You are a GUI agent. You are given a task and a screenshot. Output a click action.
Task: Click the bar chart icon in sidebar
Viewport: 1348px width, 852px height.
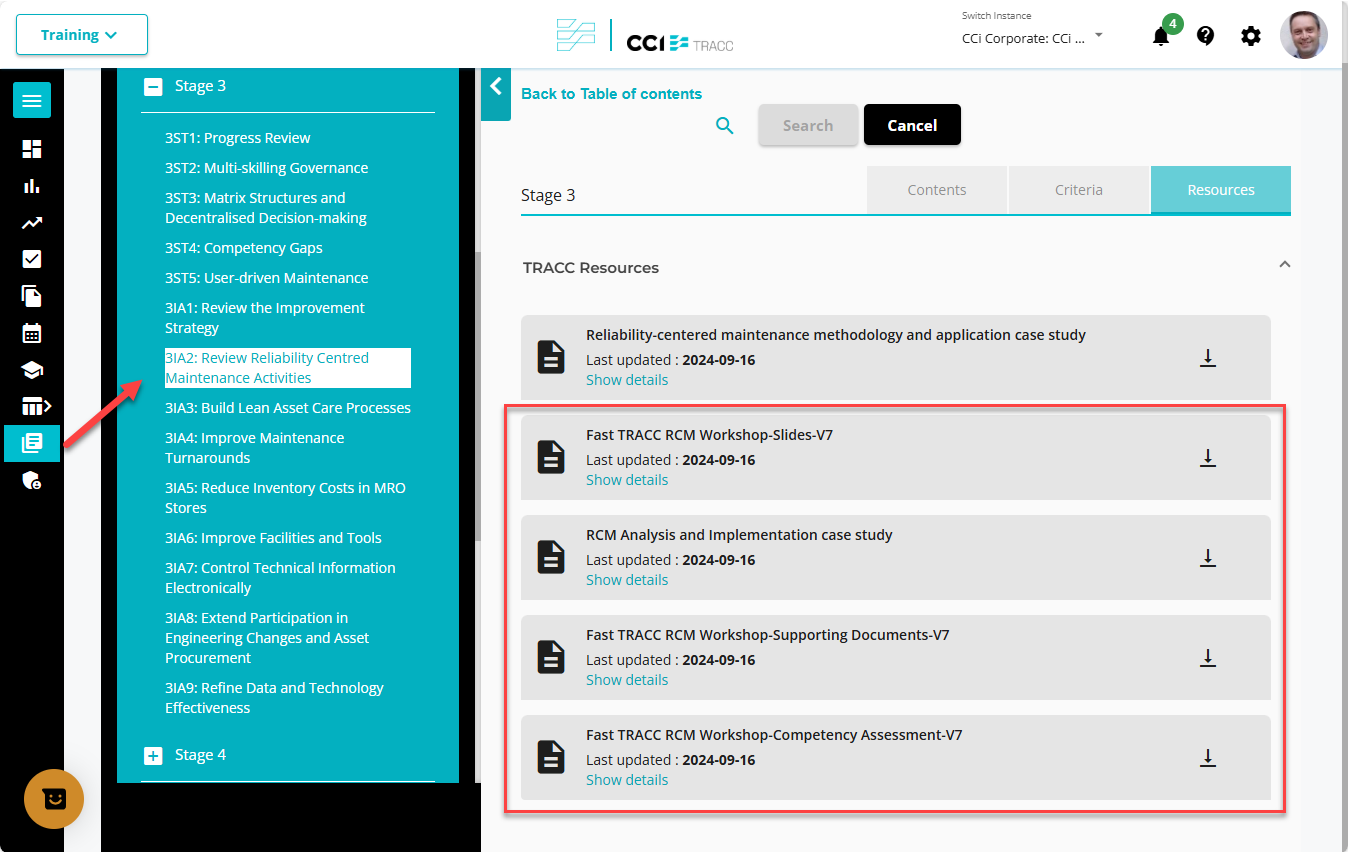[32, 186]
